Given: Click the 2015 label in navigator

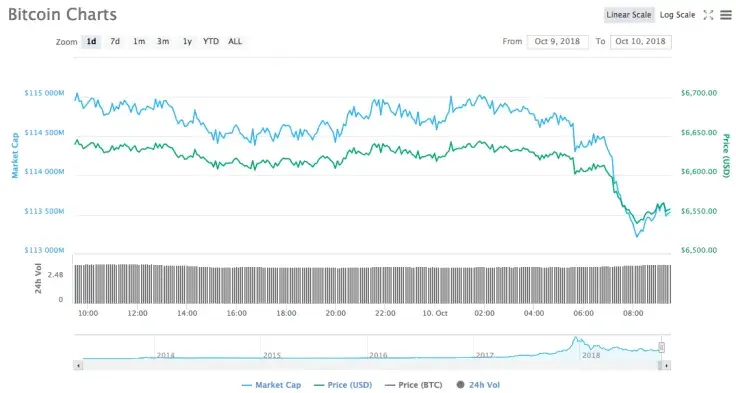Looking at the screenshot, I should point(272,355).
